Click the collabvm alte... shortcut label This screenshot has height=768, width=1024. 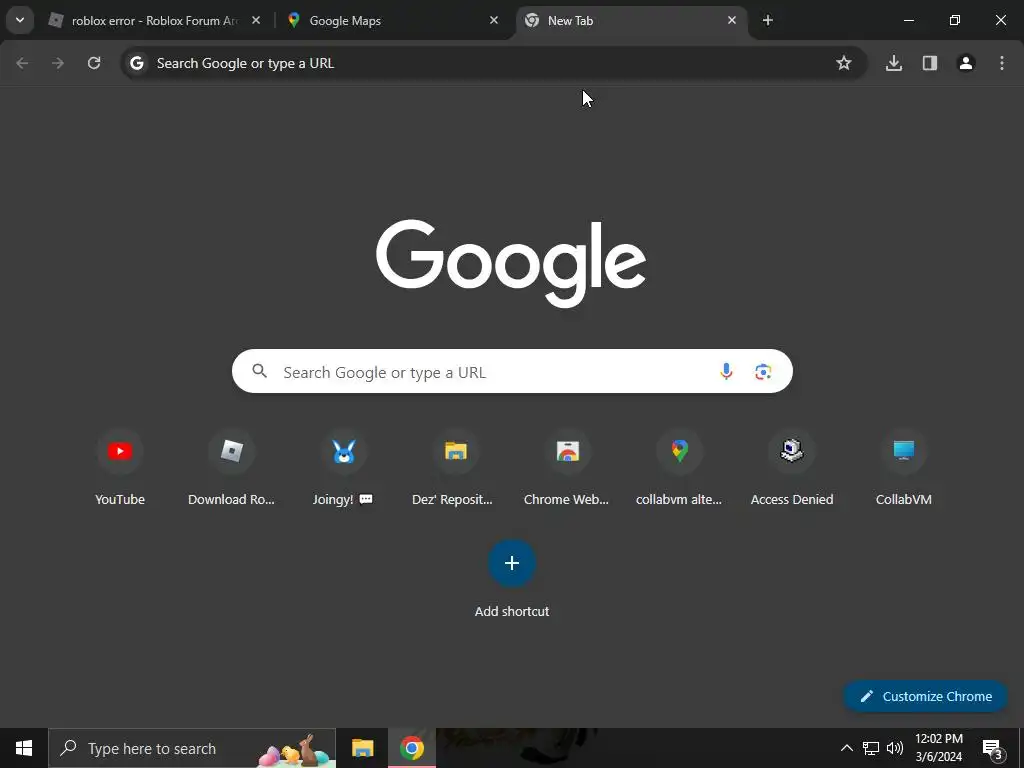click(x=679, y=500)
